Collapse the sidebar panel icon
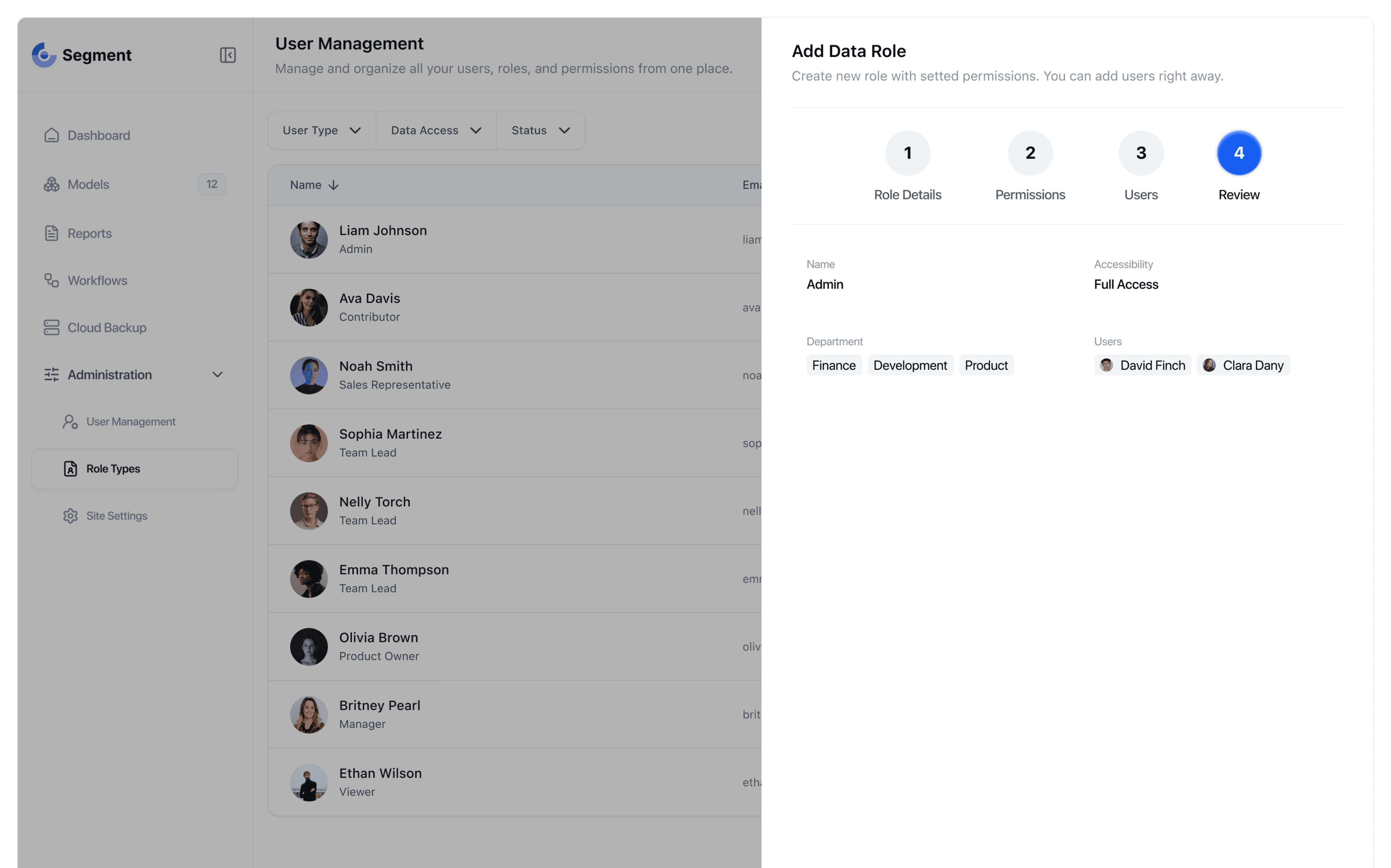Image resolution: width=1391 pixels, height=868 pixels. [x=227, y=55]
